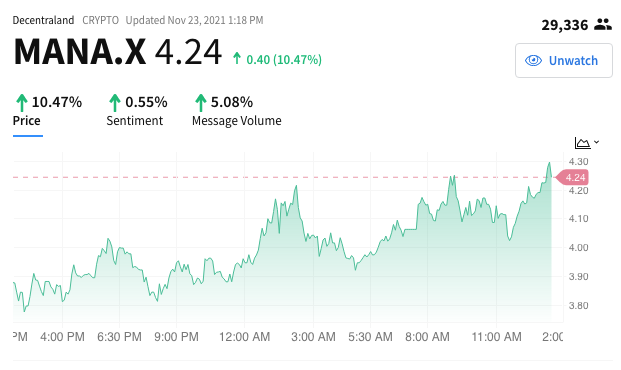621x370 pixels.
Task: Expand the chart type dropdown chevron
Action: 596,142
